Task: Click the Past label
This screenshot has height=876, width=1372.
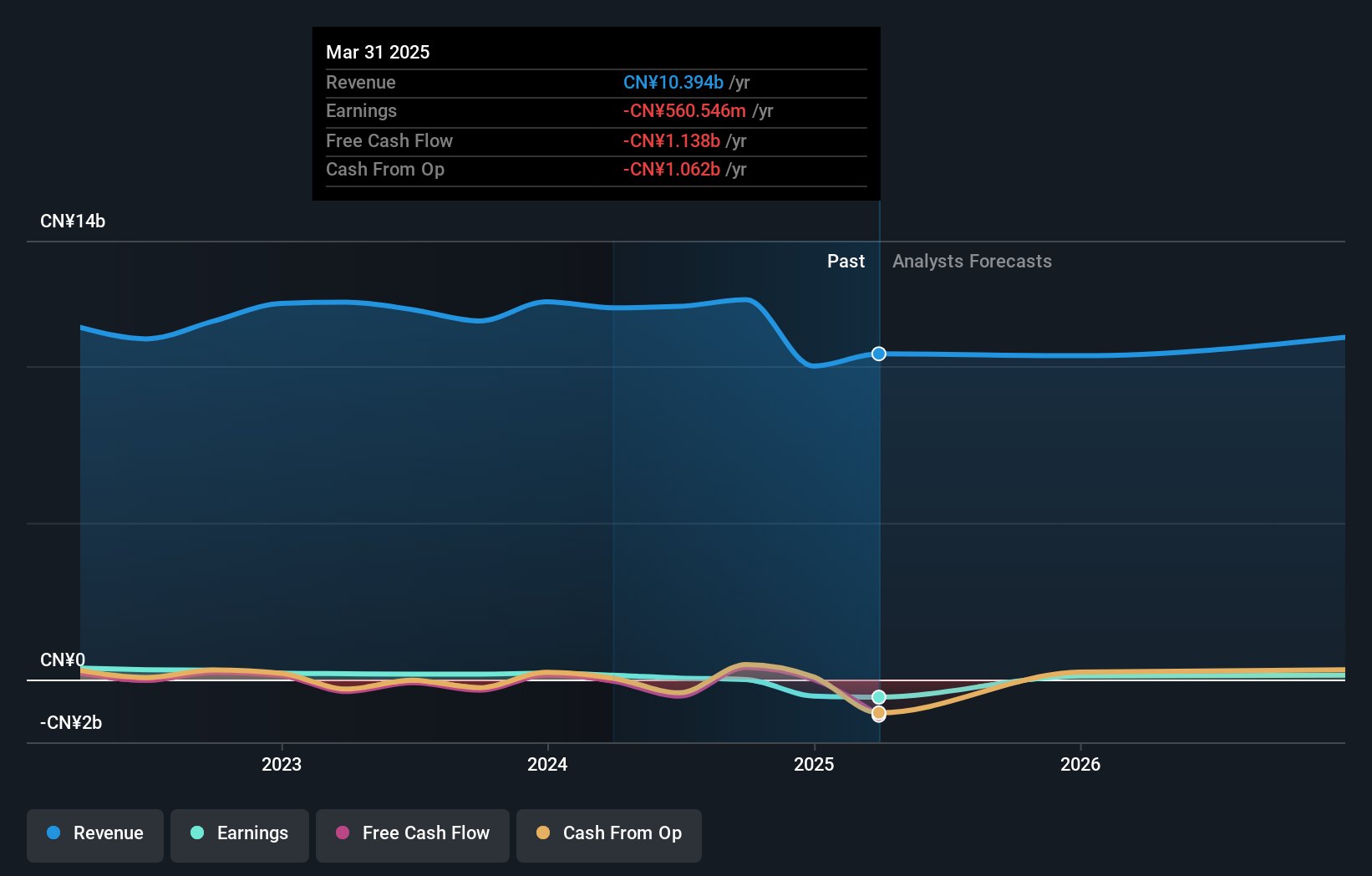Action: (846, 262)
